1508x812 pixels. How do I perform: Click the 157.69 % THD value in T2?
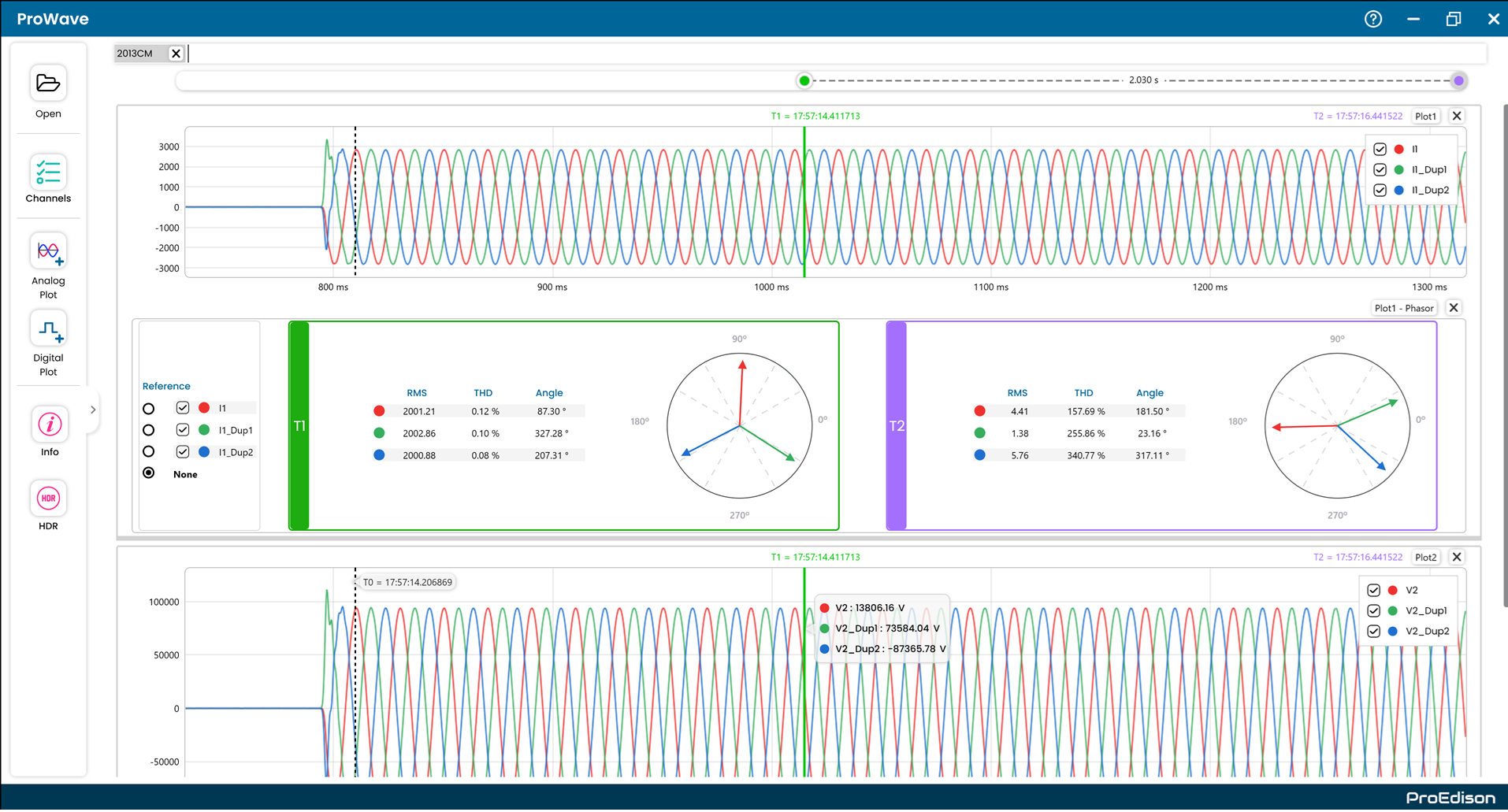click(1086, 411)
